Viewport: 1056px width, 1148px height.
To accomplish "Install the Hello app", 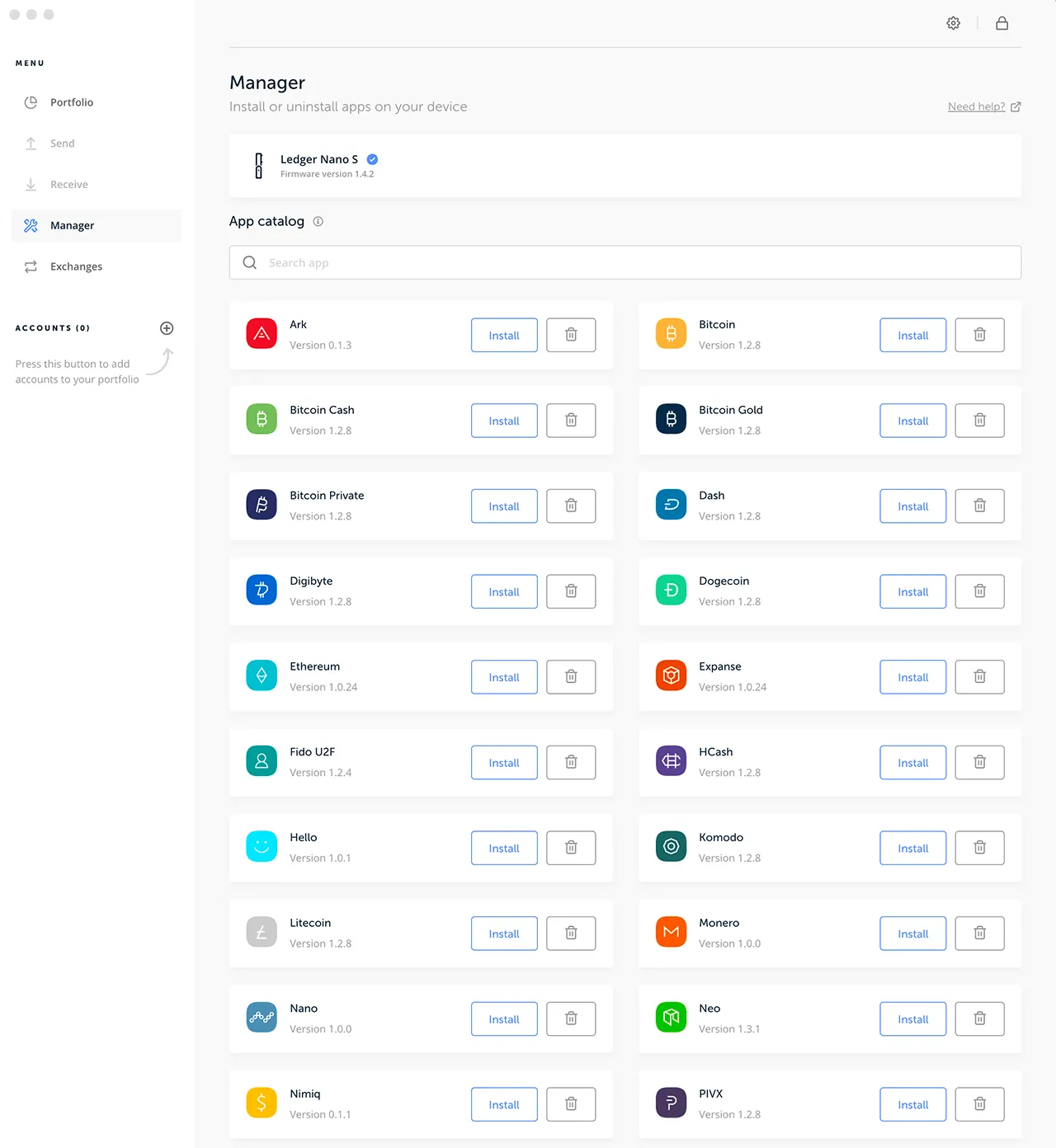I will click(x=504, y=848).
